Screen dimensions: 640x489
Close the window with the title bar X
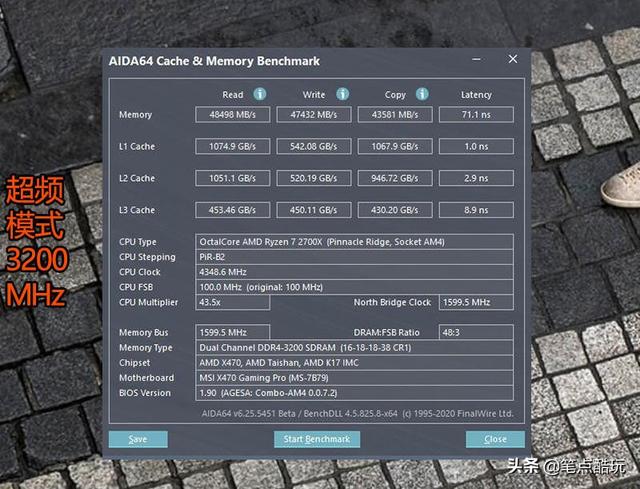point(513,60)
